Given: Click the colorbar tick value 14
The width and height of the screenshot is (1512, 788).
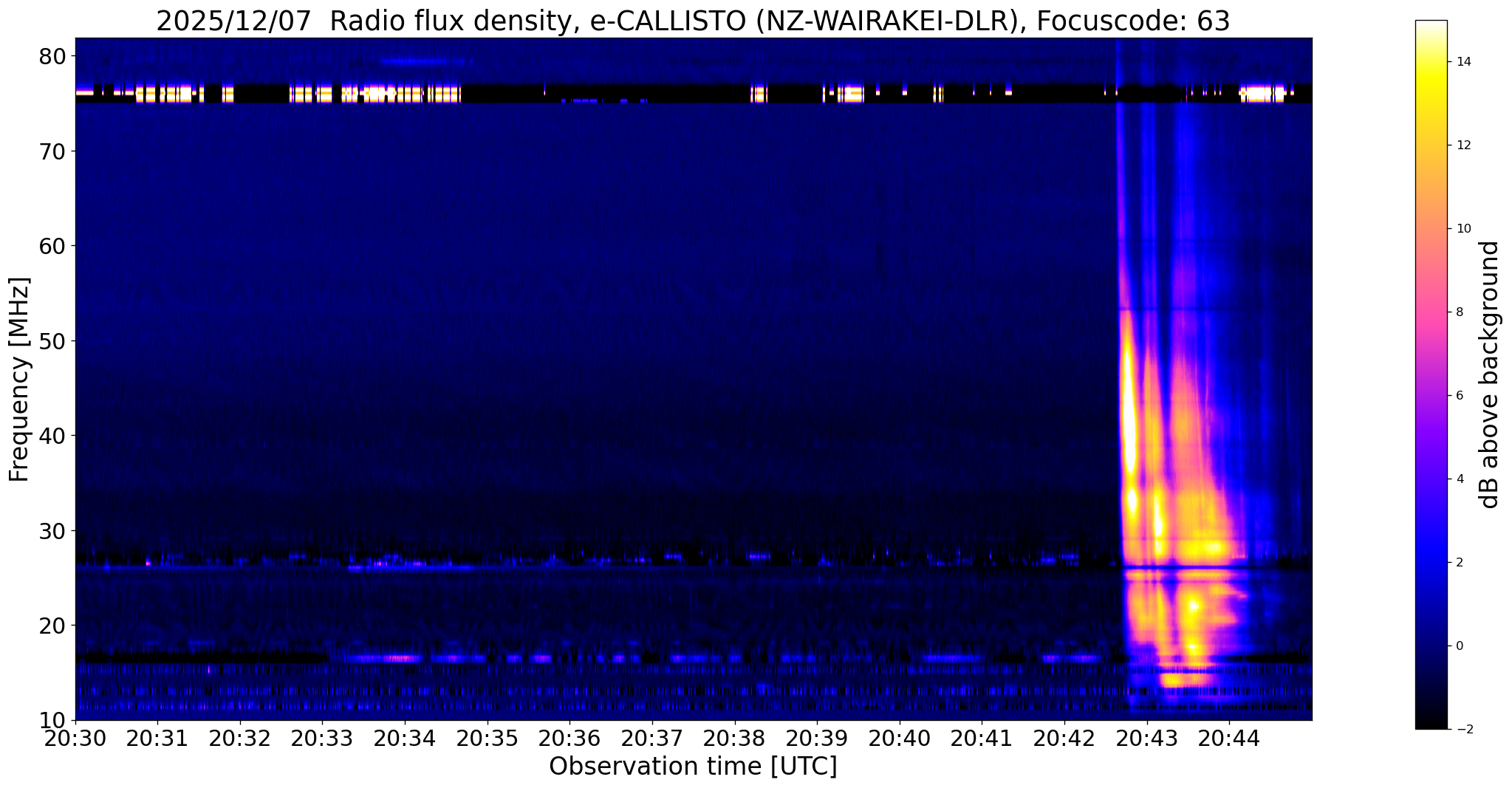Looking at the screenshot, I should [x=1462, y=62].
